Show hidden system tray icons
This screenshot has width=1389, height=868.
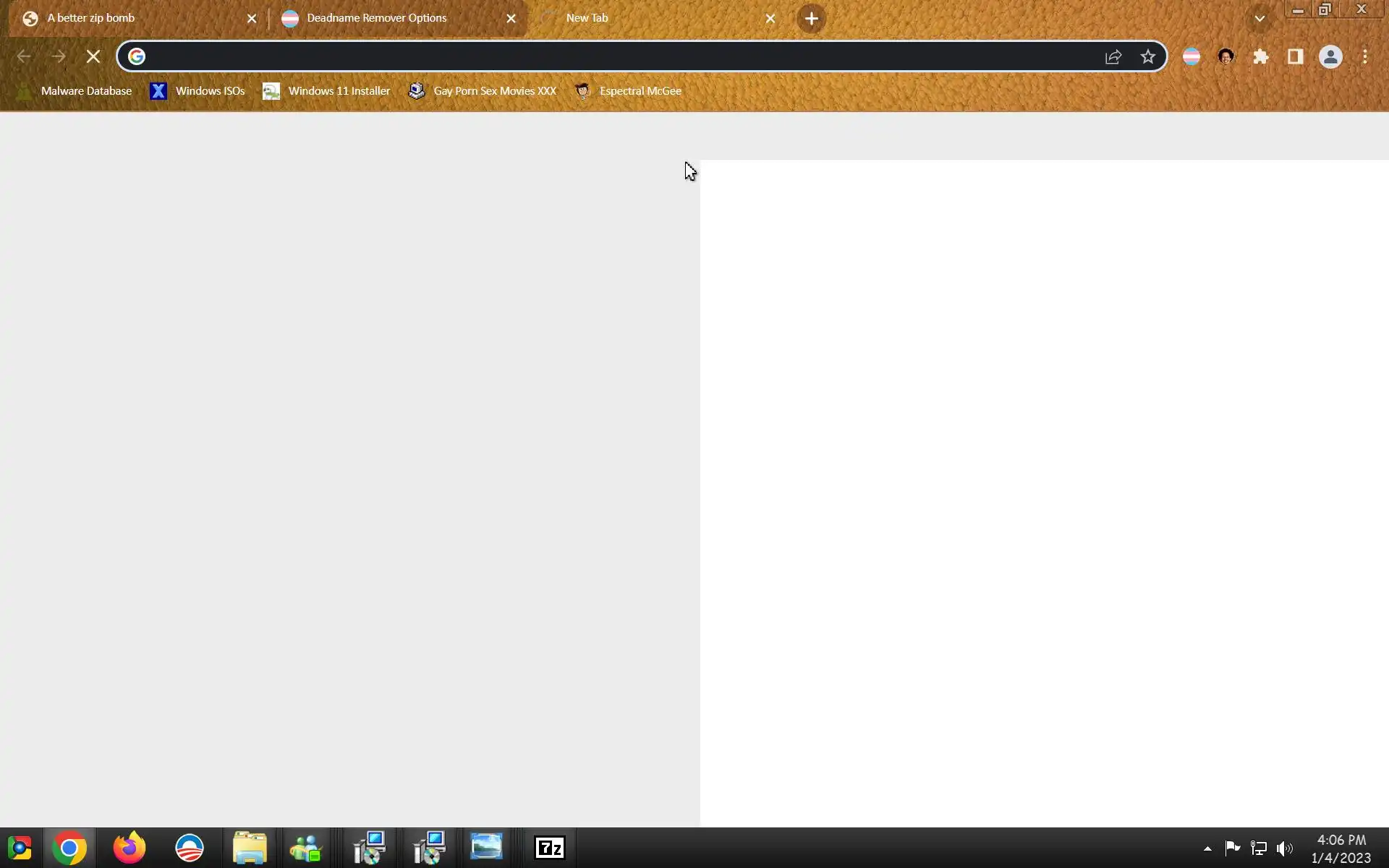(1207, 848)
